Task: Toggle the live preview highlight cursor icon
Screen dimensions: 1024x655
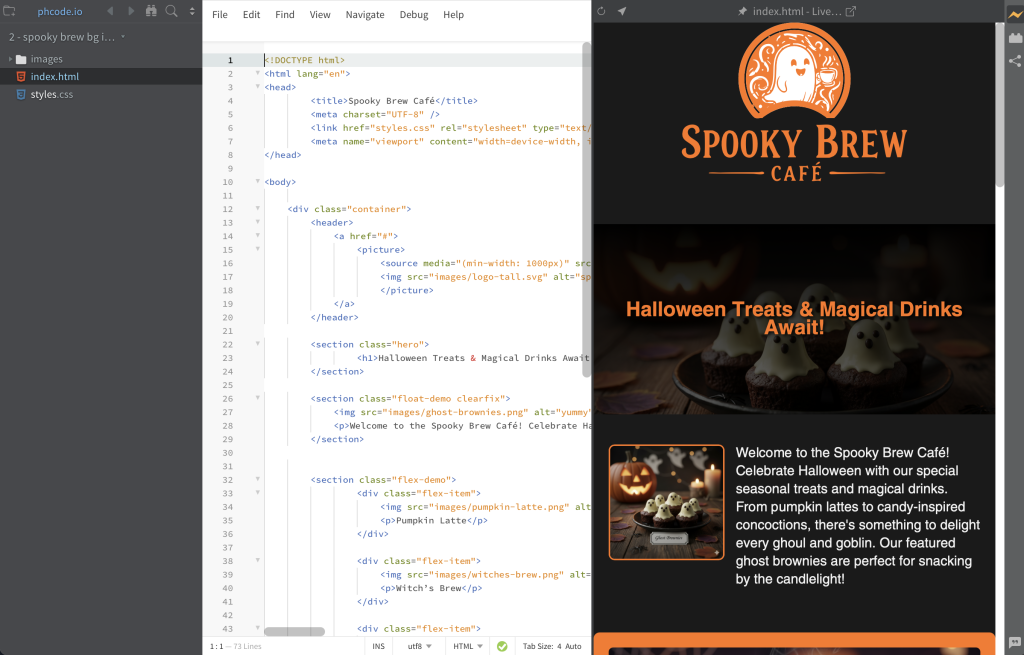Action: [622, 12]
